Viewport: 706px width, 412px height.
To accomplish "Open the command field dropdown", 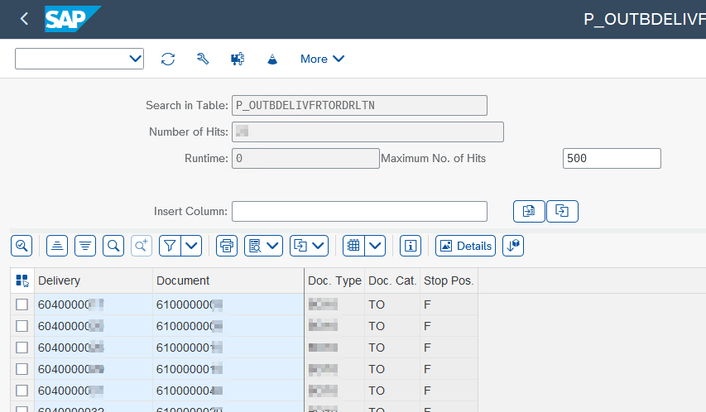I will (136, 59).
